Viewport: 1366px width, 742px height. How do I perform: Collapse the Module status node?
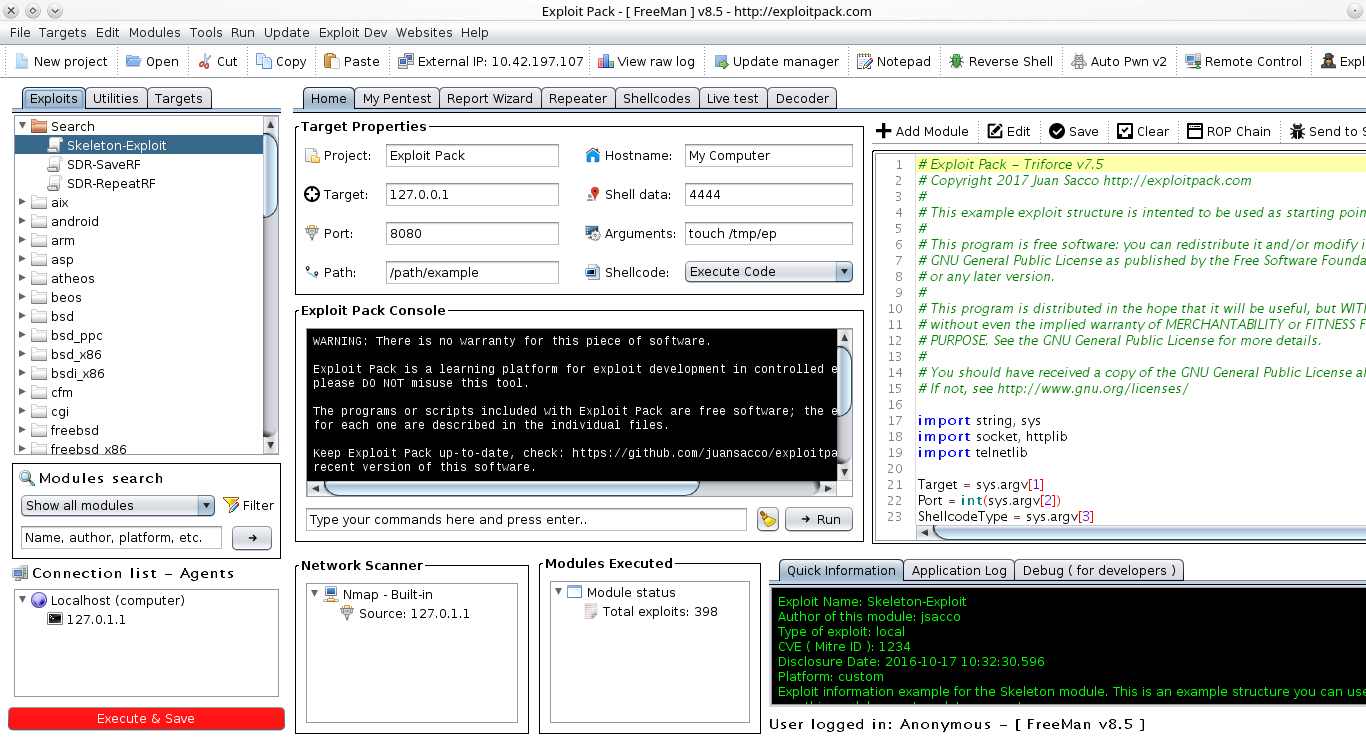(x=558, y=592)
